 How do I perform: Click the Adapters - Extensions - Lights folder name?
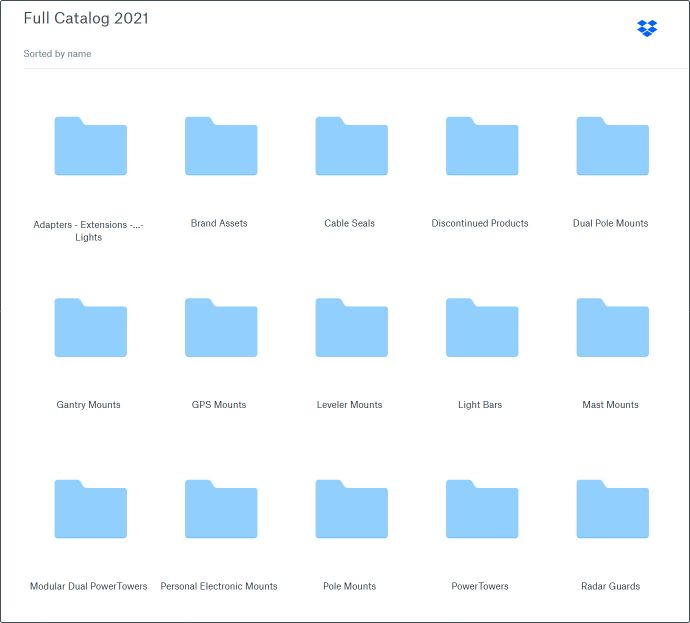point(89,231)
